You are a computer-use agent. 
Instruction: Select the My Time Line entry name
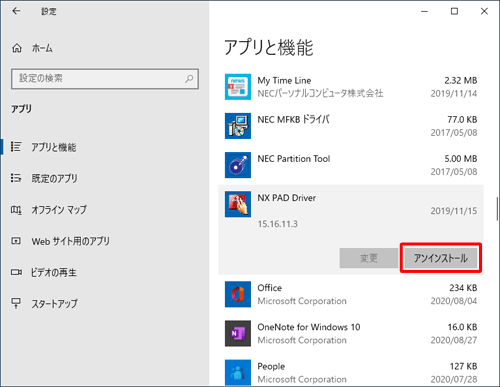284,81
